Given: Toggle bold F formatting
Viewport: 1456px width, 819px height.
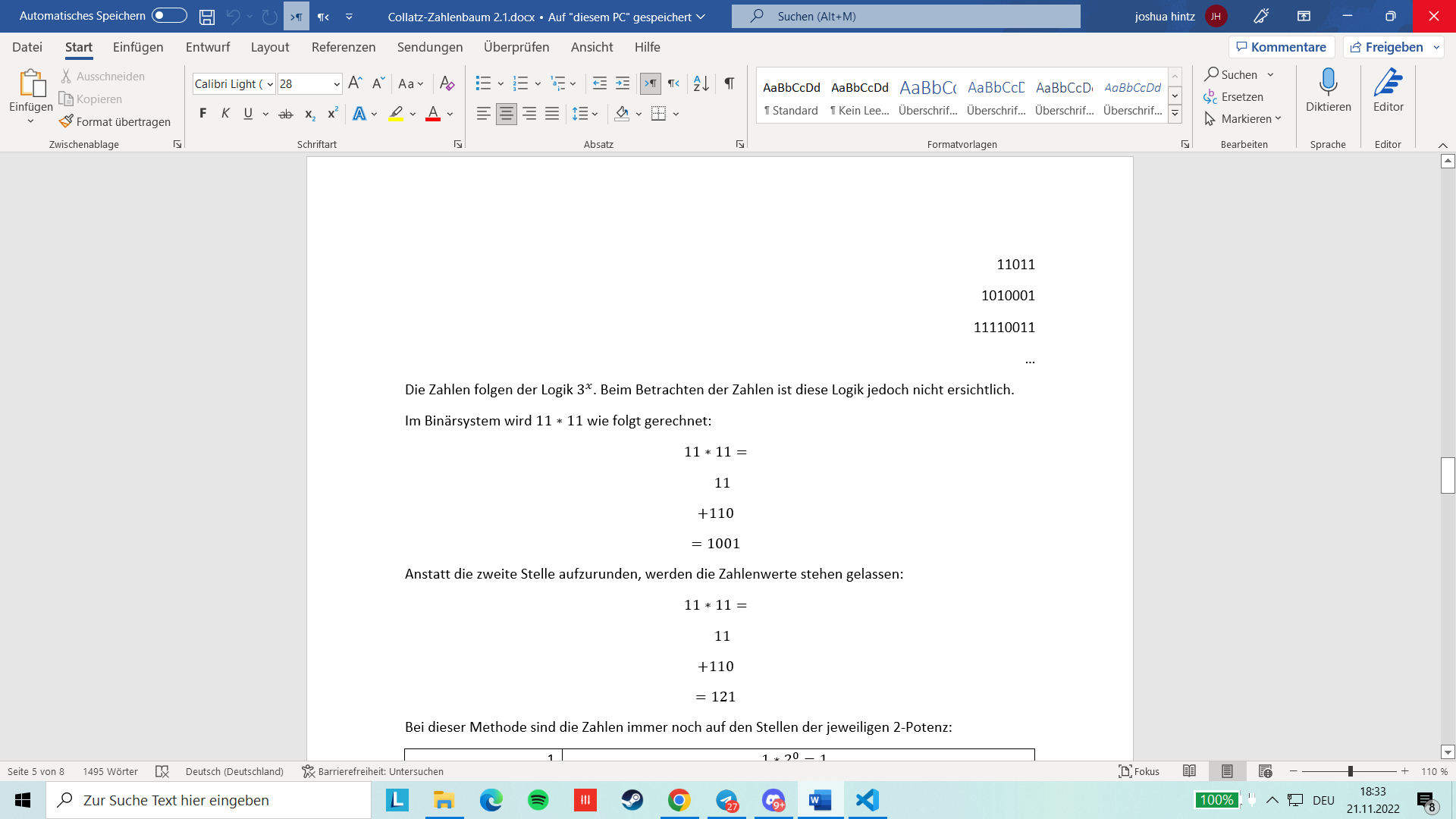Looking at the screenshot, I should click(x=202, y=114).
